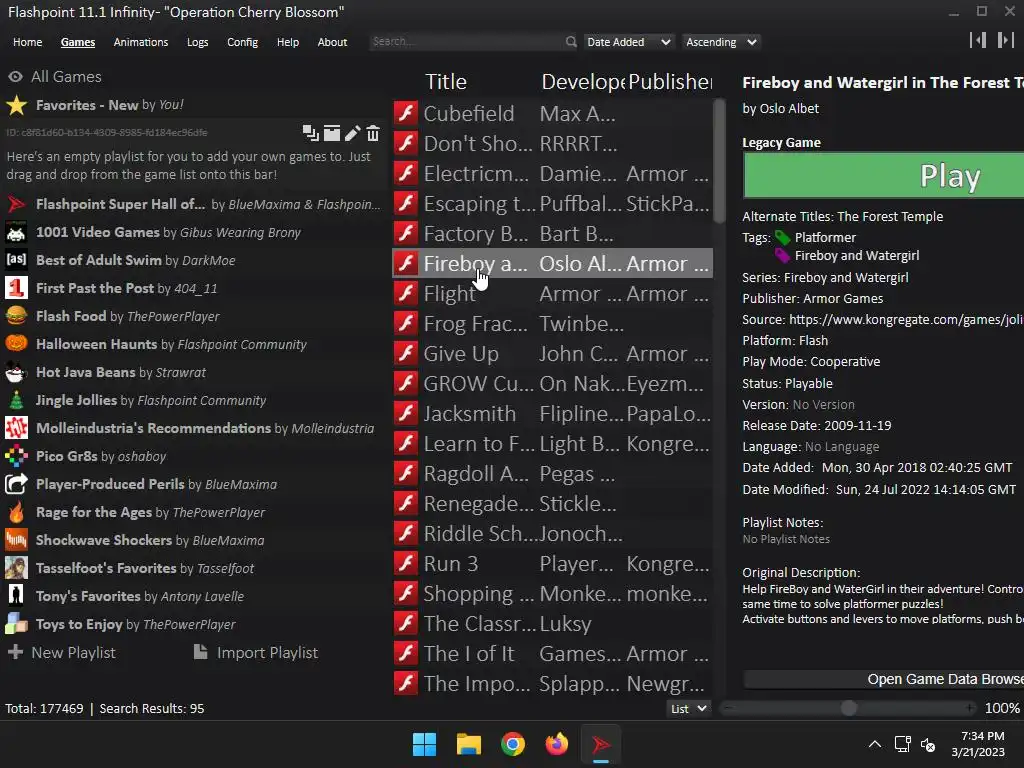This screenshot has height=768, width=1024.
Task: Open the Date Added sort dropdown
Action: (x=628, y=42)
